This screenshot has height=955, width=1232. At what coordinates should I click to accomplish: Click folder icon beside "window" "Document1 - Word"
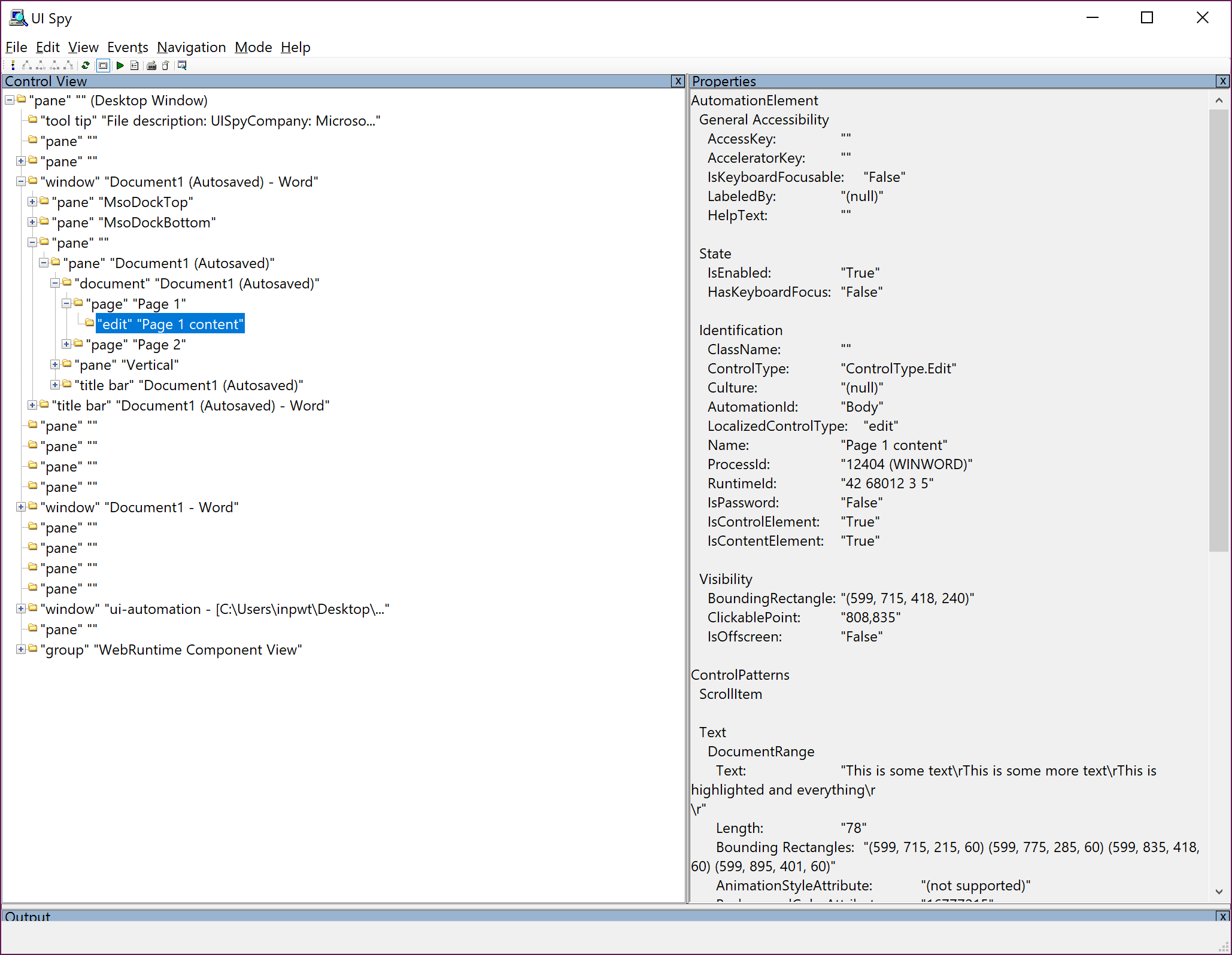tap(33, 506)
